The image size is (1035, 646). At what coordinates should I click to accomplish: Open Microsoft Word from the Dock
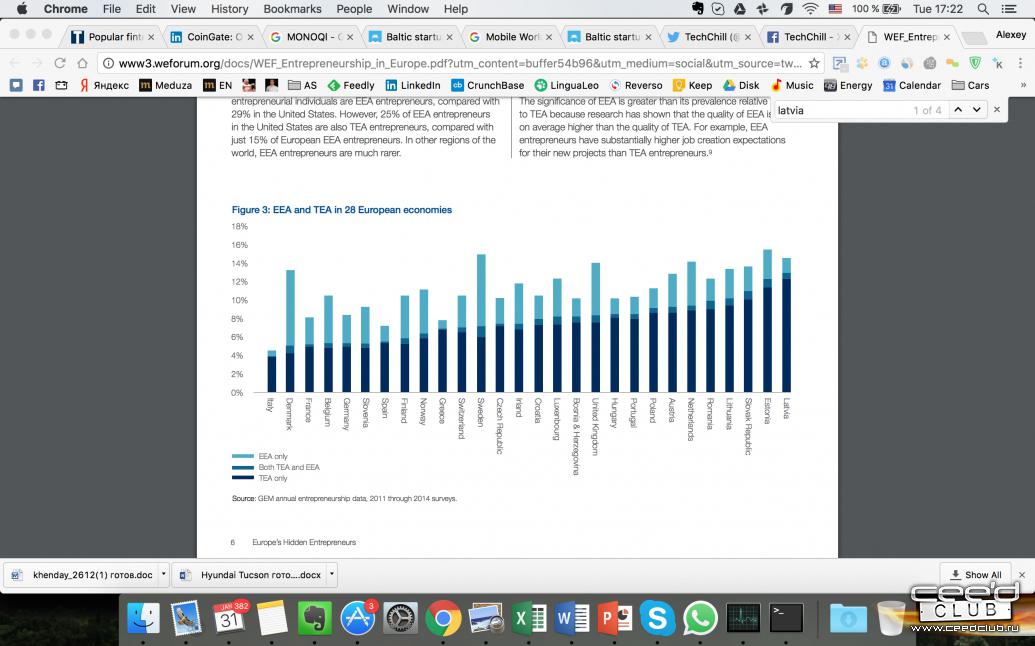point(572,618)
